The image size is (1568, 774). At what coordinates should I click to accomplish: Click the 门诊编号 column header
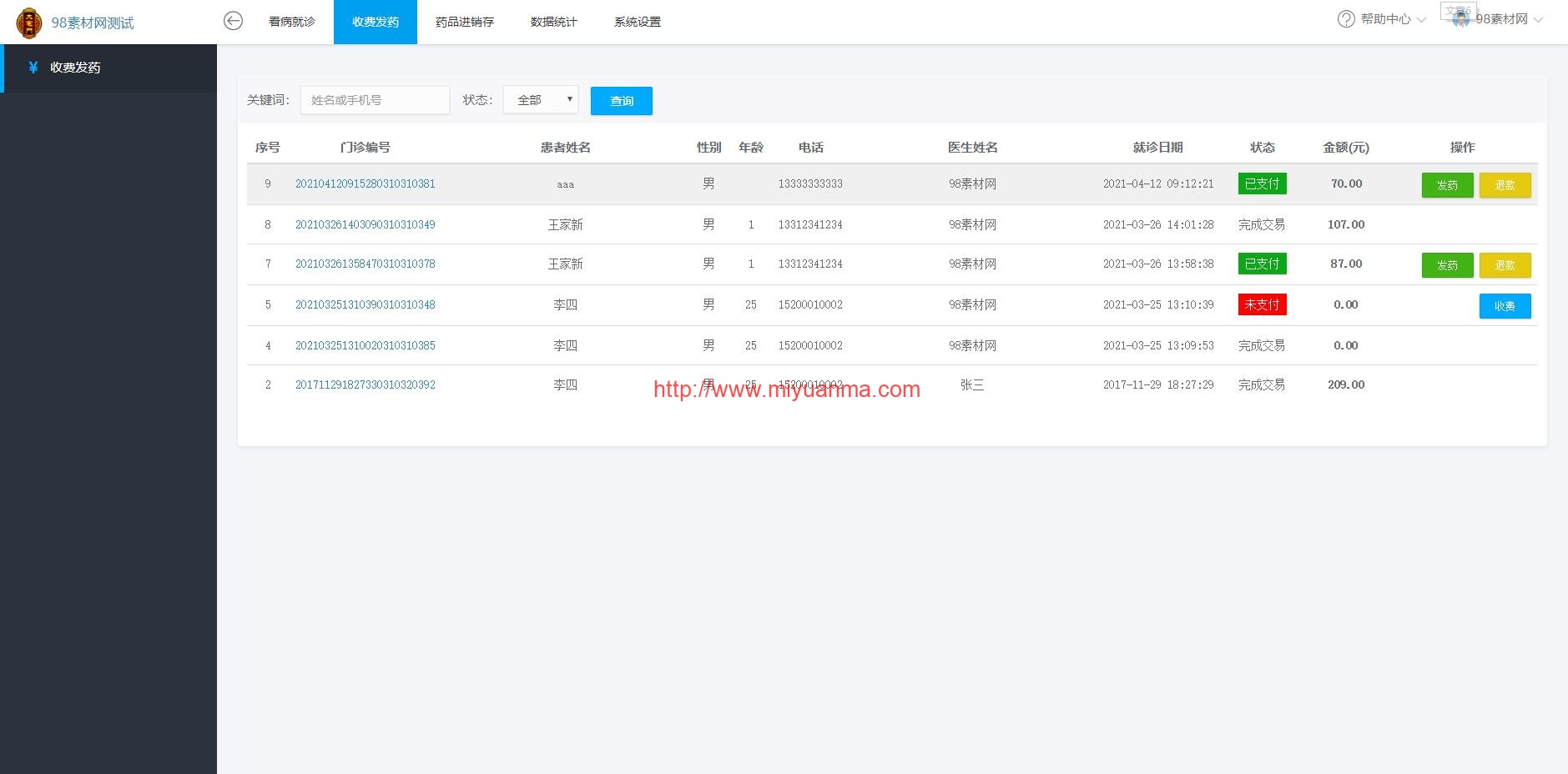(366, 148)
